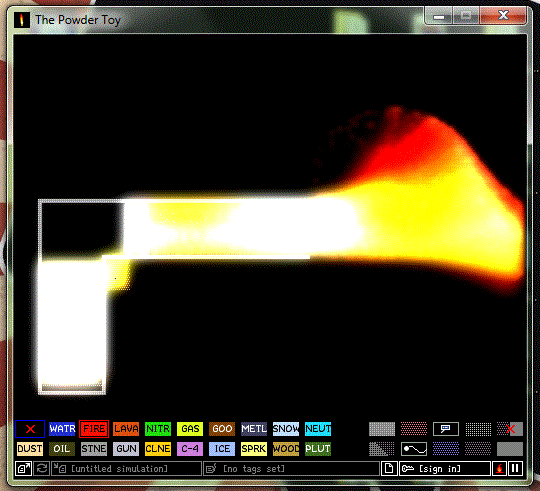Minimize the Powder Toy window

click(439, 16)
